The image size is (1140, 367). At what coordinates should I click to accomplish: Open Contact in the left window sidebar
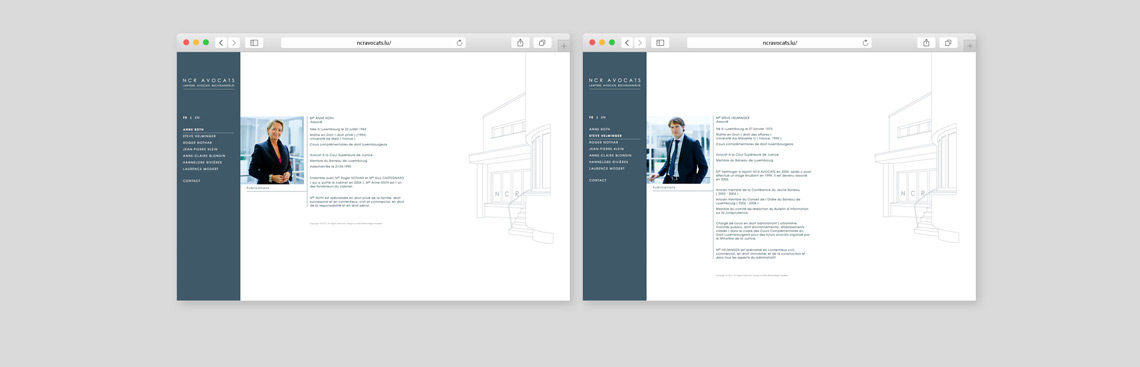click(191, 180)
